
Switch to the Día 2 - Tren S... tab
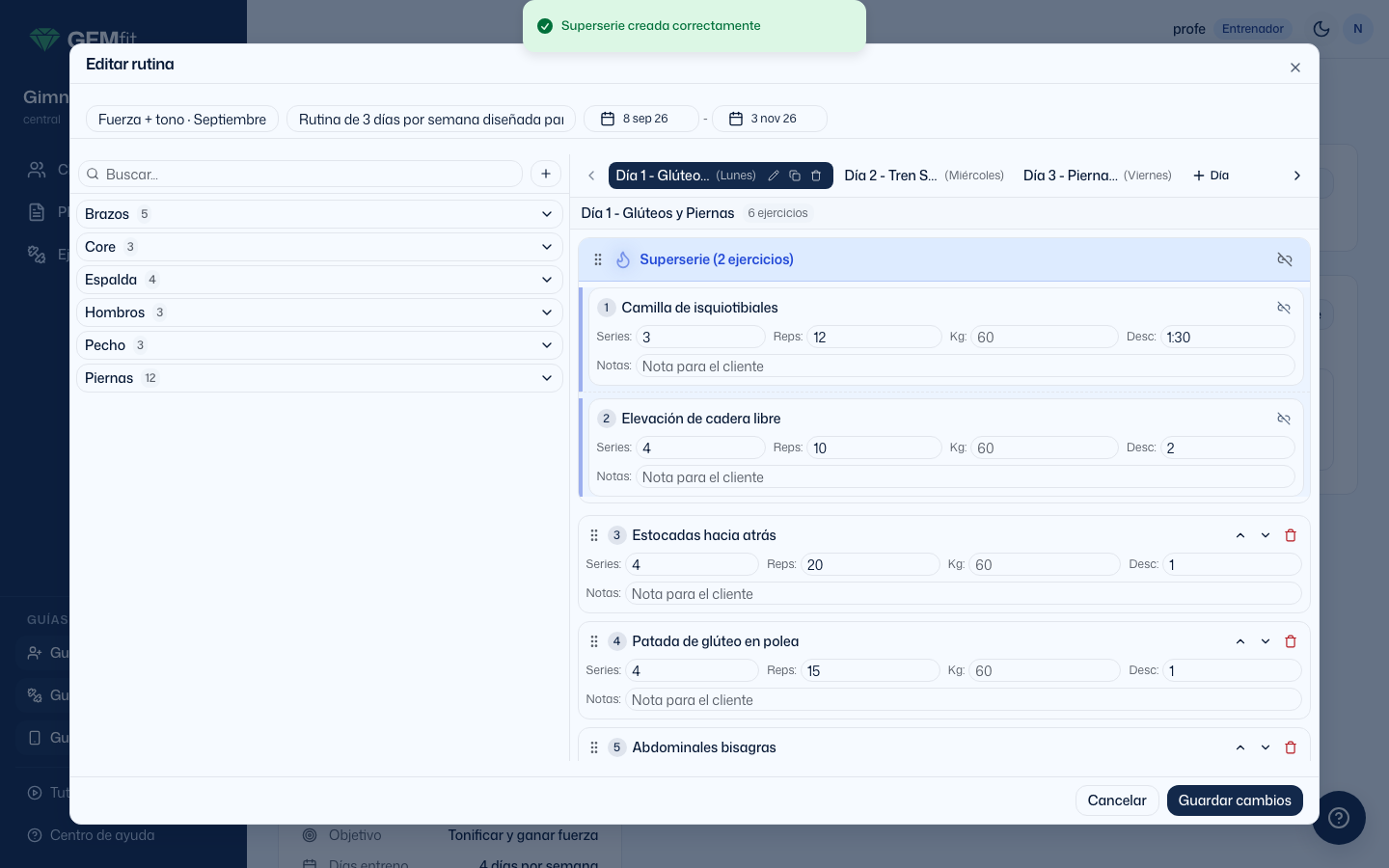coord(924,176)
